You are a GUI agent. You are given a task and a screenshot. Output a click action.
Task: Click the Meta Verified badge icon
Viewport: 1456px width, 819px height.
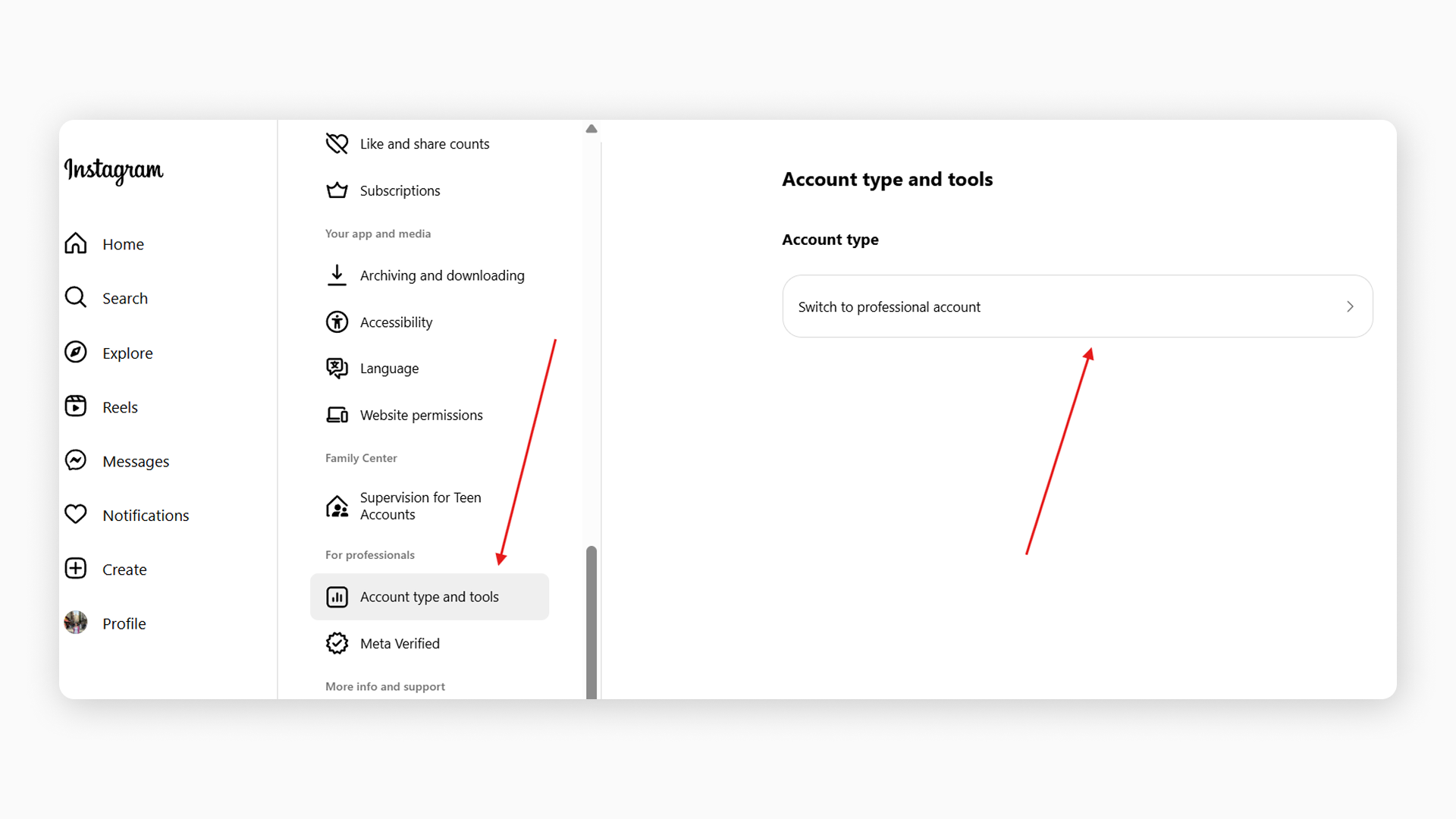337,643
